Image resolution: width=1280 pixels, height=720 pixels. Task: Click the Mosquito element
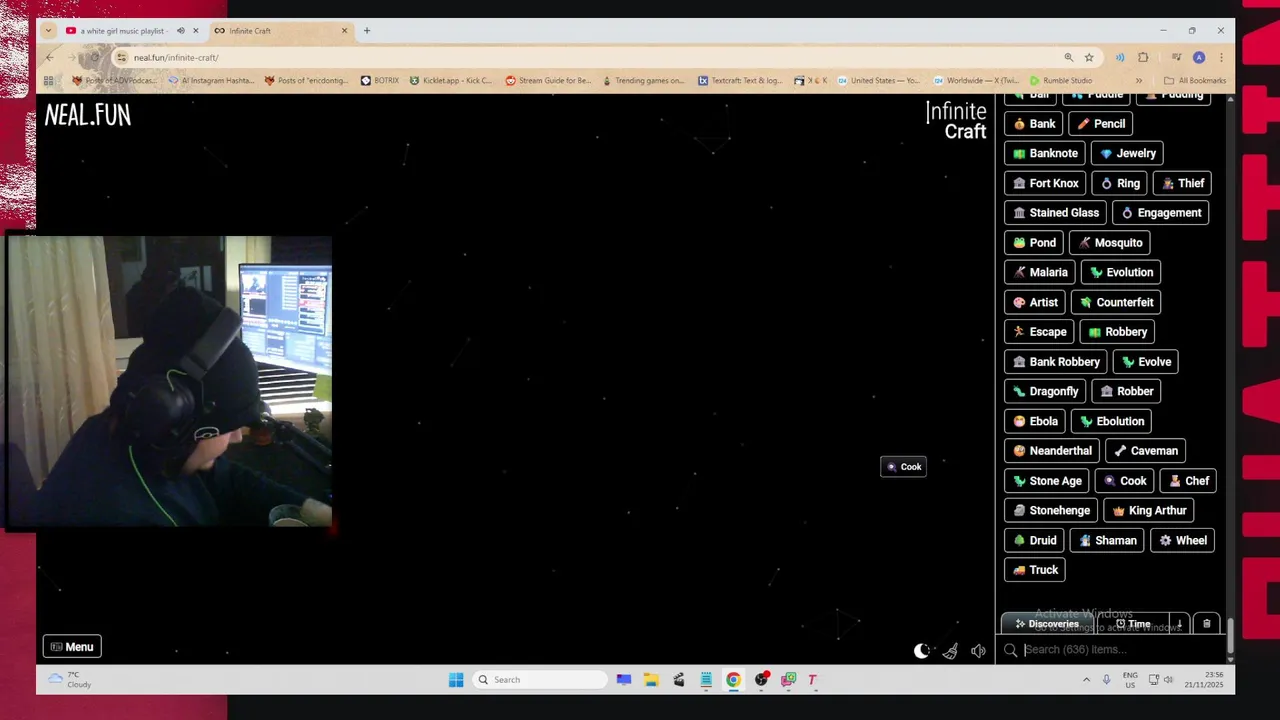(1110, 243)
